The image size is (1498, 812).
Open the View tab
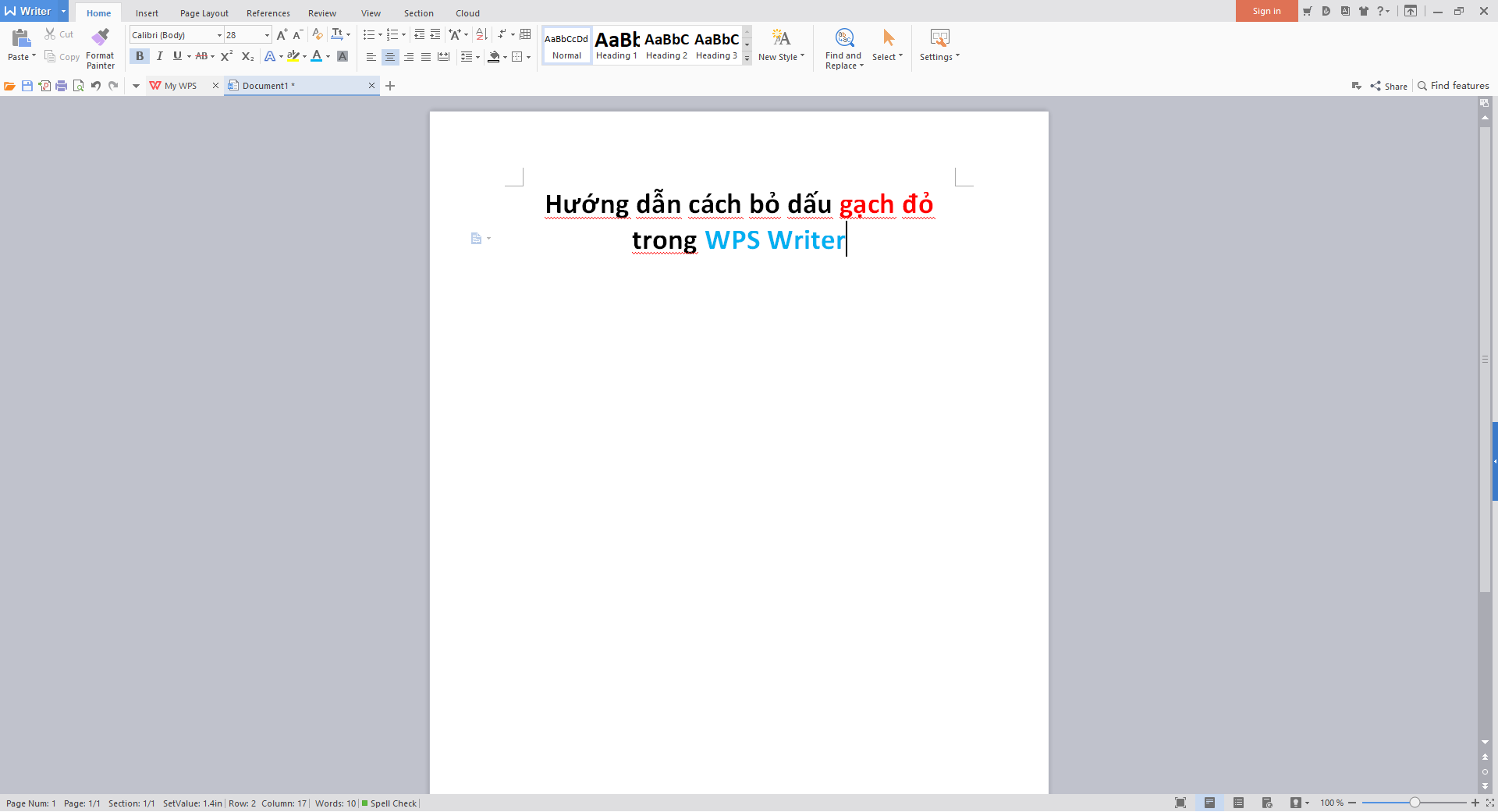[371, 13]
